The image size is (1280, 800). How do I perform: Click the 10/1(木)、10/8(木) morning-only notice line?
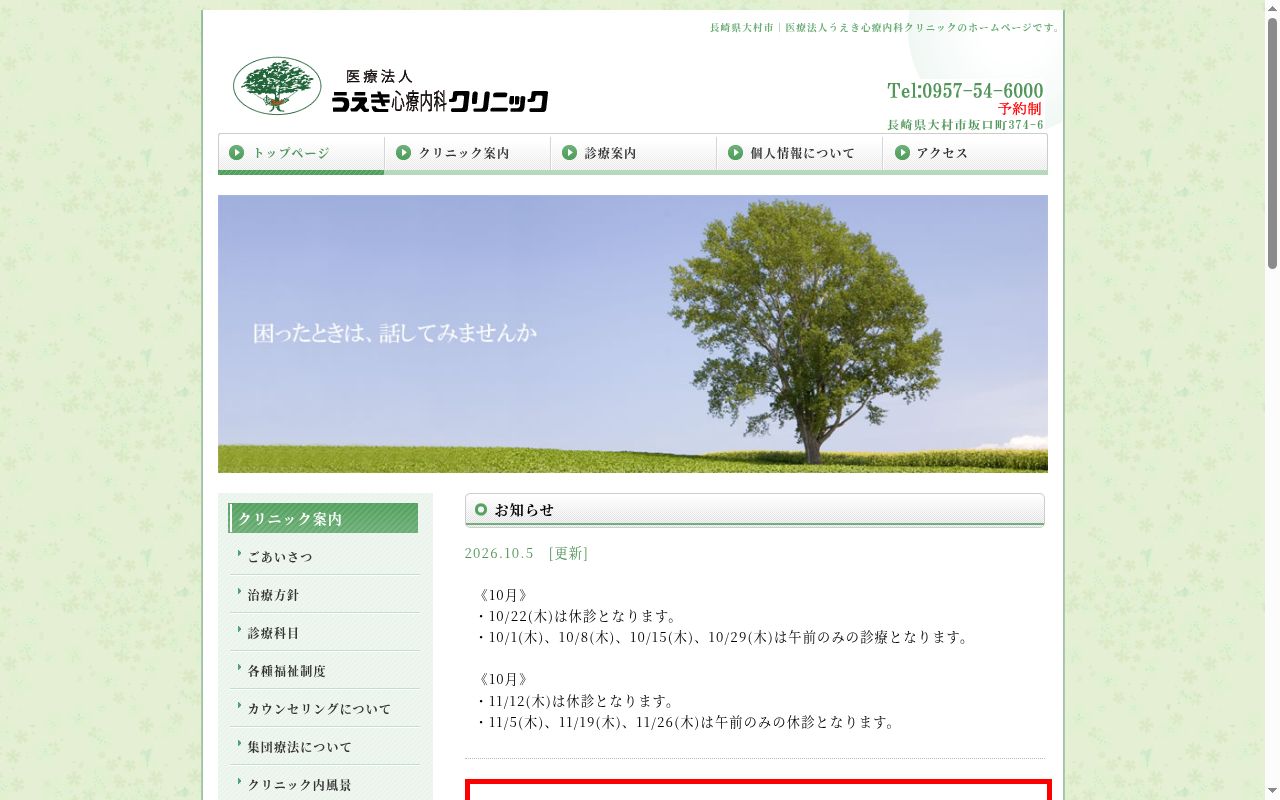724,637
